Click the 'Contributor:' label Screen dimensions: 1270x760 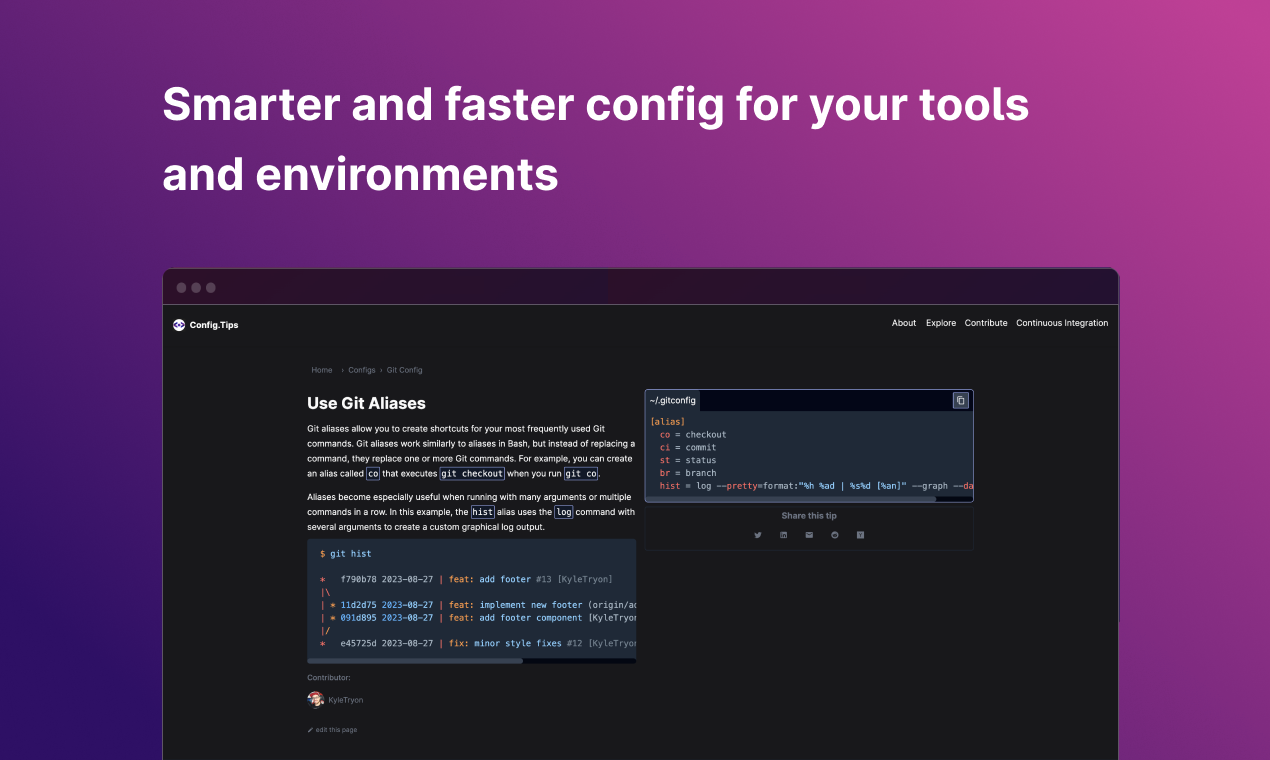tap(329, 678)
